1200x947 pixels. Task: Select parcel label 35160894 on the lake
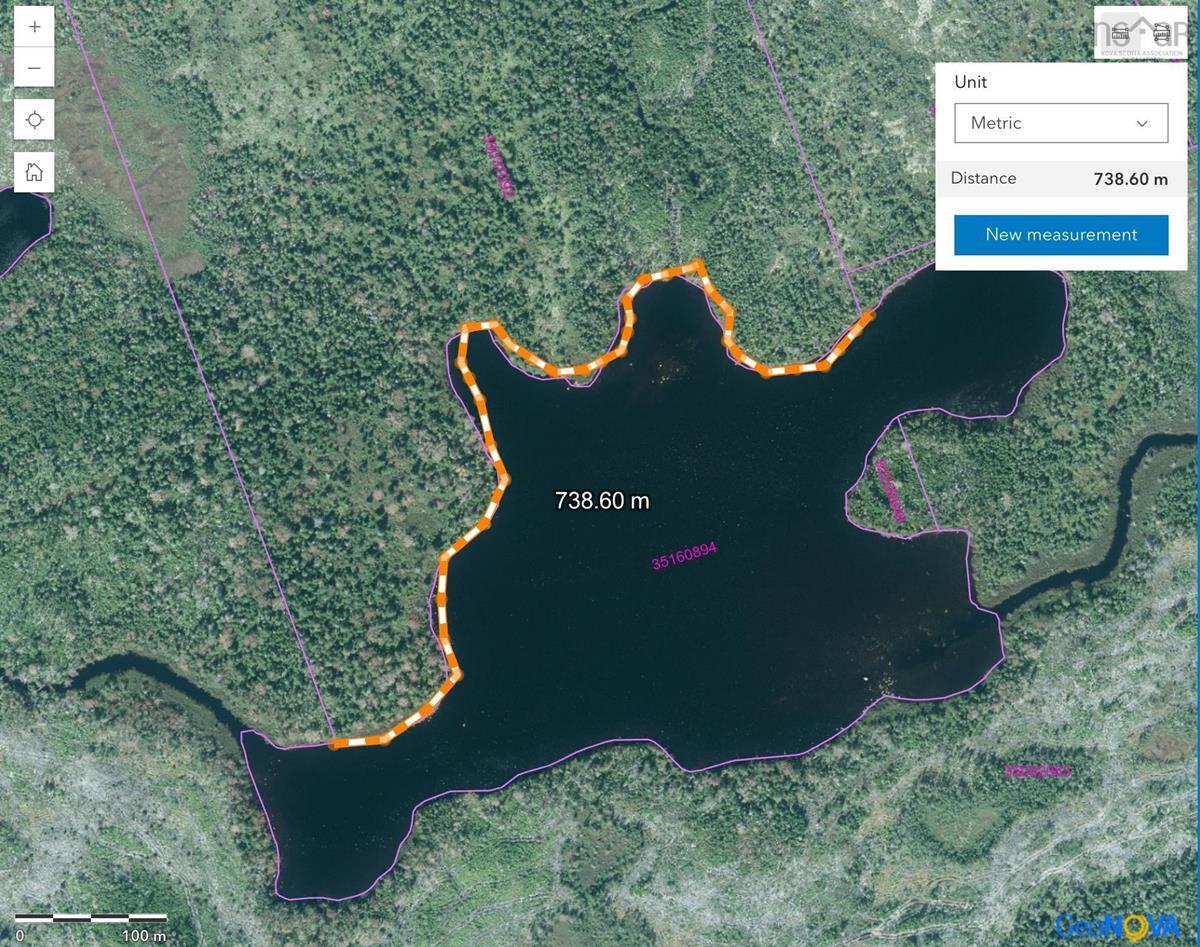coord(684,556)
